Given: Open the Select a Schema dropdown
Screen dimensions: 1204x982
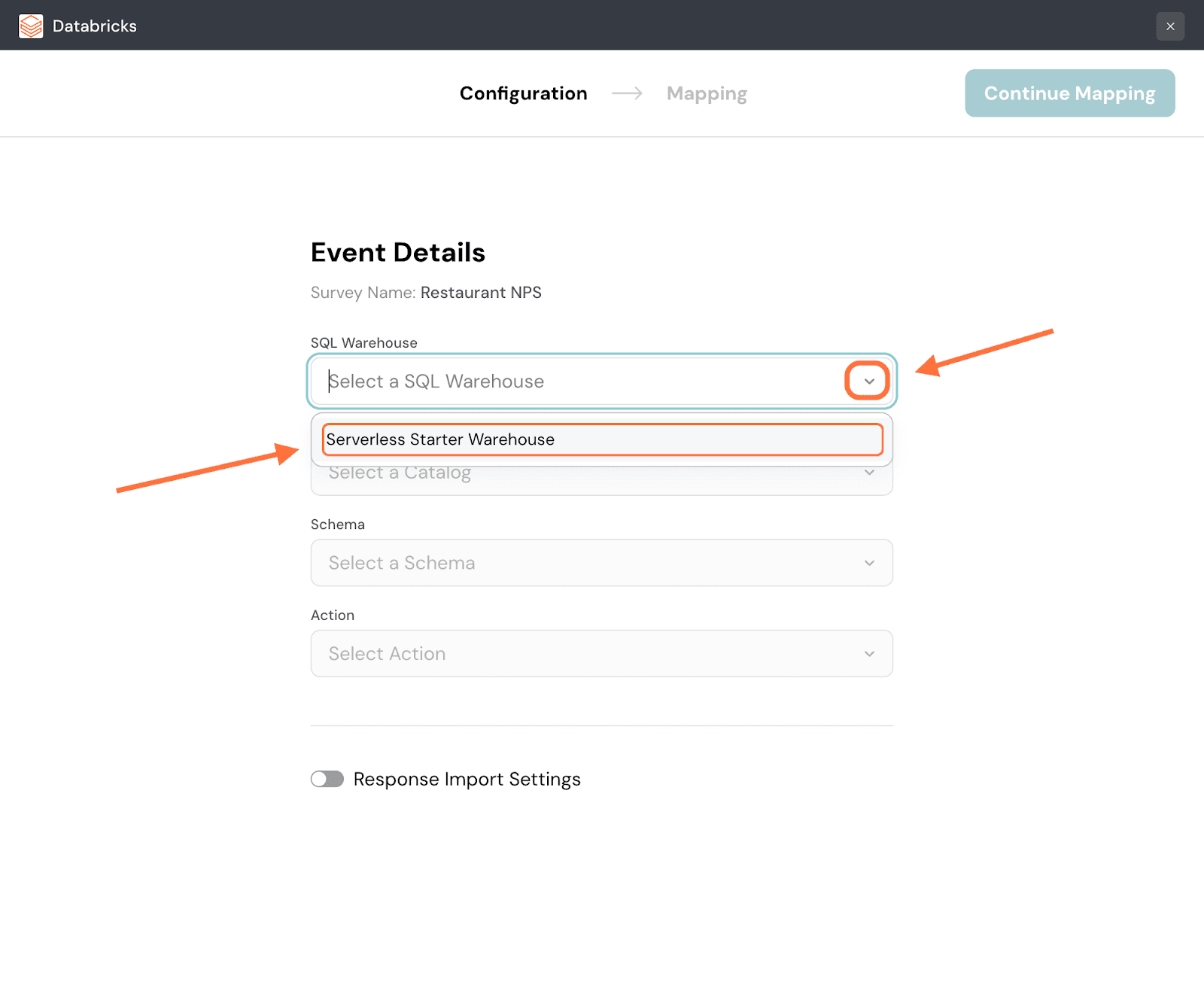Looking at the screenshot, I should [587, 564].
